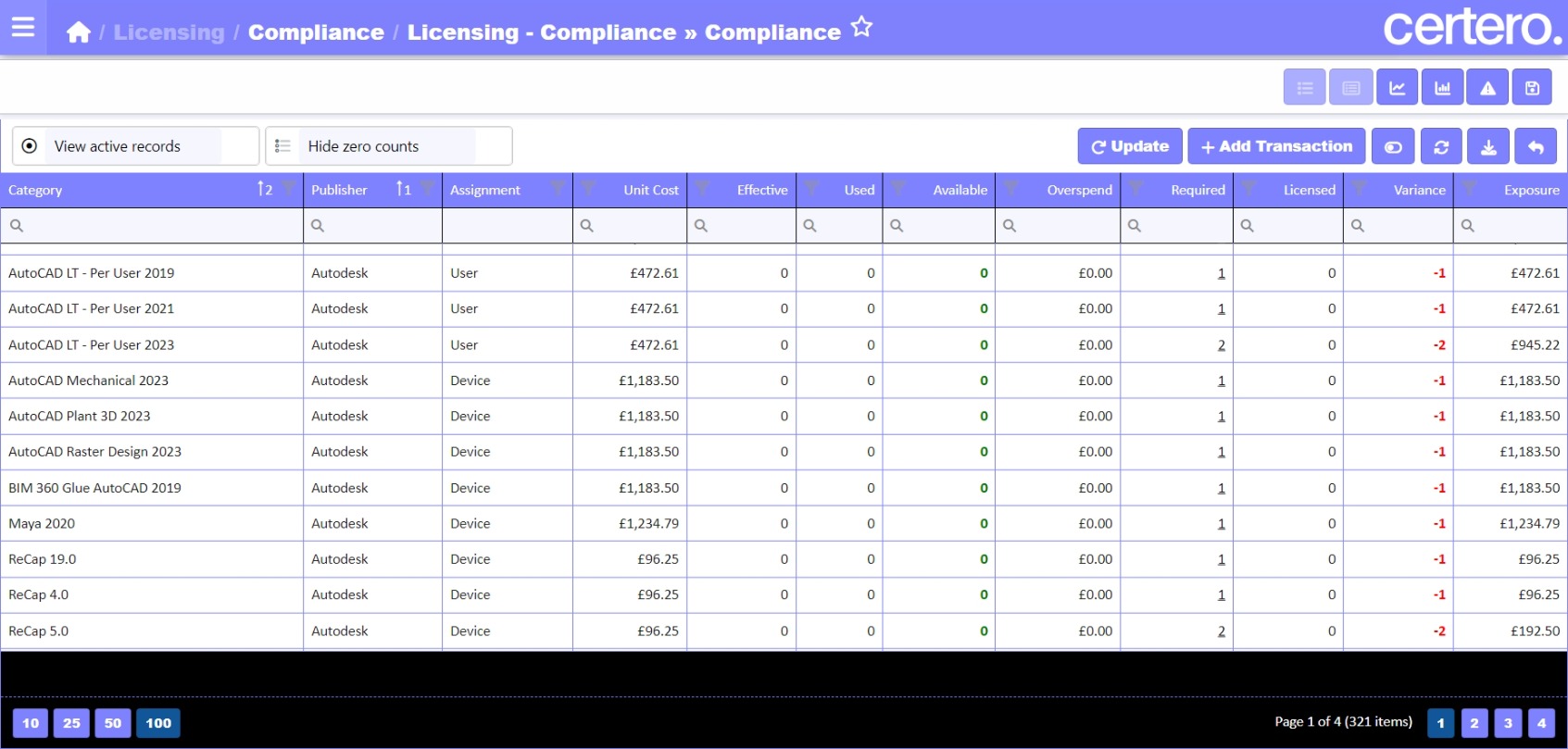Click the Unit Cost search filter field
1568x749 pixels.
(x=630, y=226)
